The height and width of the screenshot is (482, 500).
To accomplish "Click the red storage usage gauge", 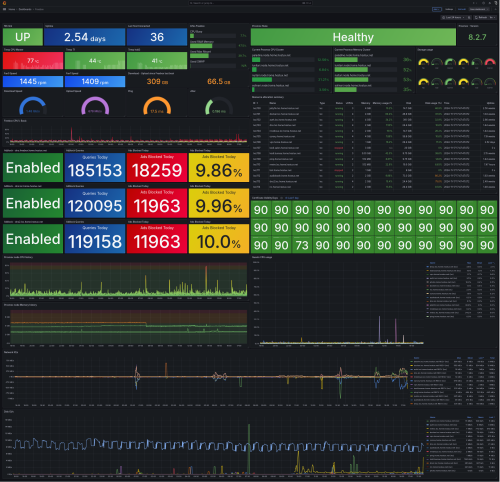I will click(x=490, y=63).
